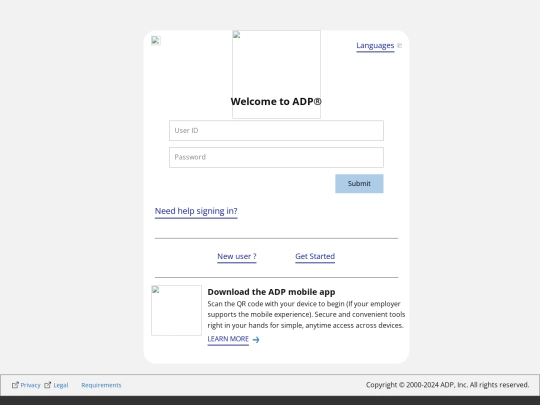Click the Download the ADP mobile app heading
Image resolution: width=540 pixels, height=405 pixels.
tap(271, 292)
